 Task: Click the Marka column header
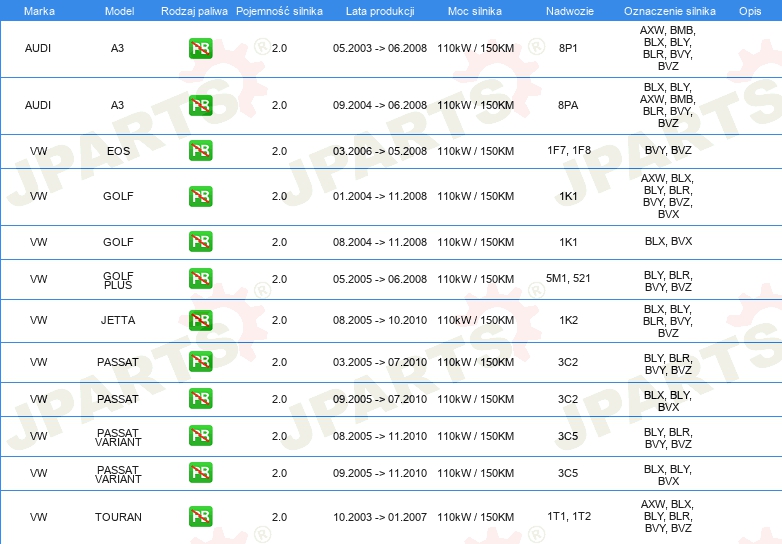point(39,11)
